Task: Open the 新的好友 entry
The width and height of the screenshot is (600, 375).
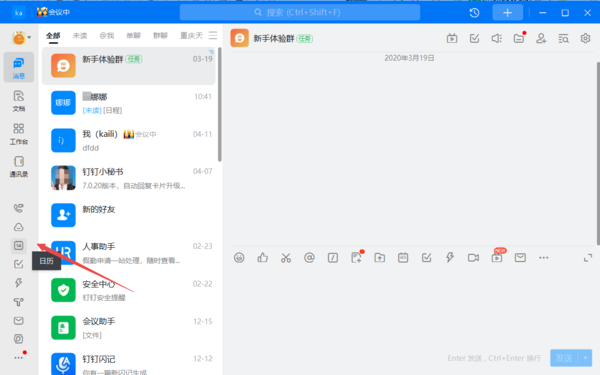Action: click(129, 215)
